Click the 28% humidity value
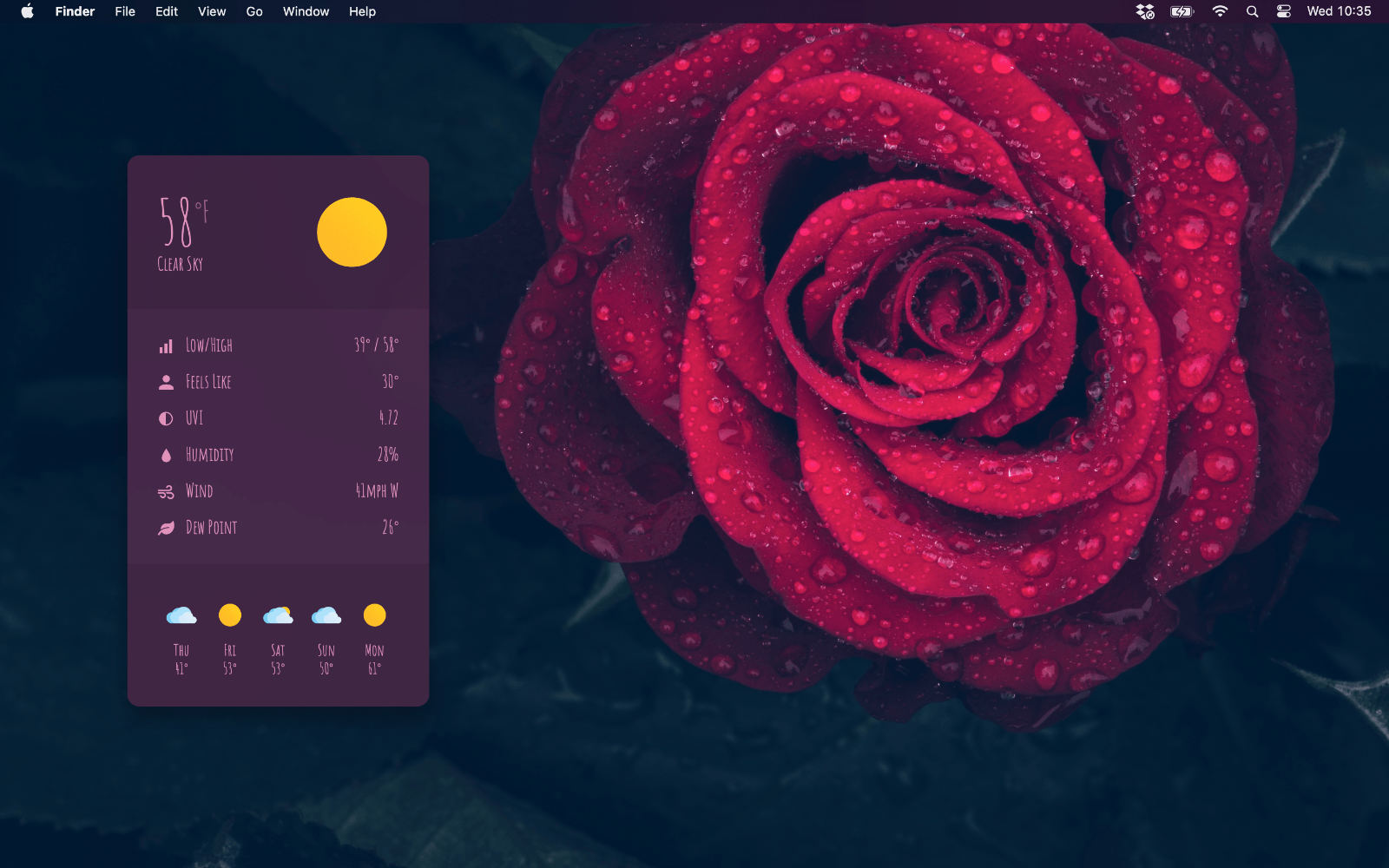 (x=388, y=455)
